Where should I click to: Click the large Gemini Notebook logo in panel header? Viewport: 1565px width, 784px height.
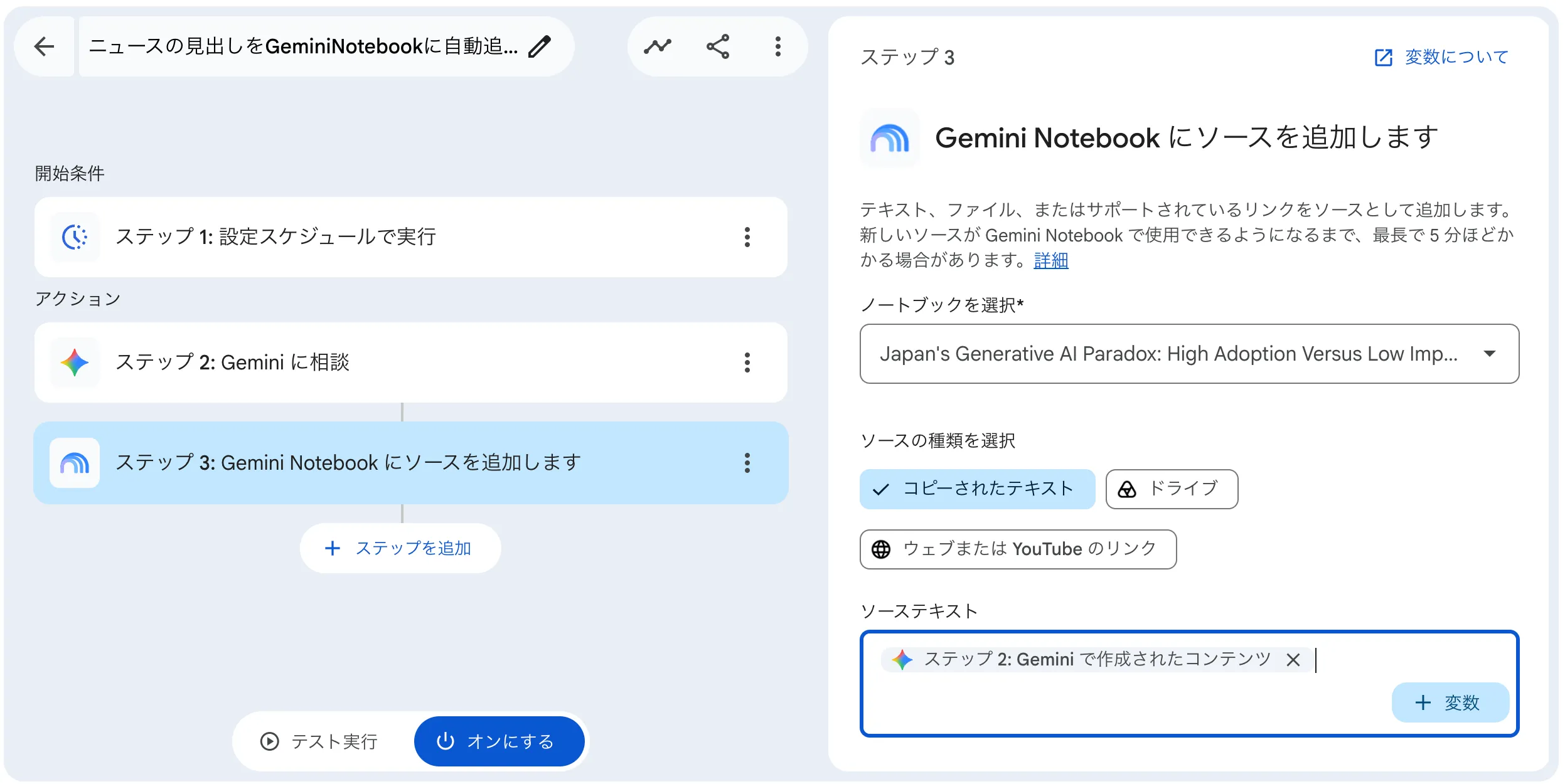(890, 138)
